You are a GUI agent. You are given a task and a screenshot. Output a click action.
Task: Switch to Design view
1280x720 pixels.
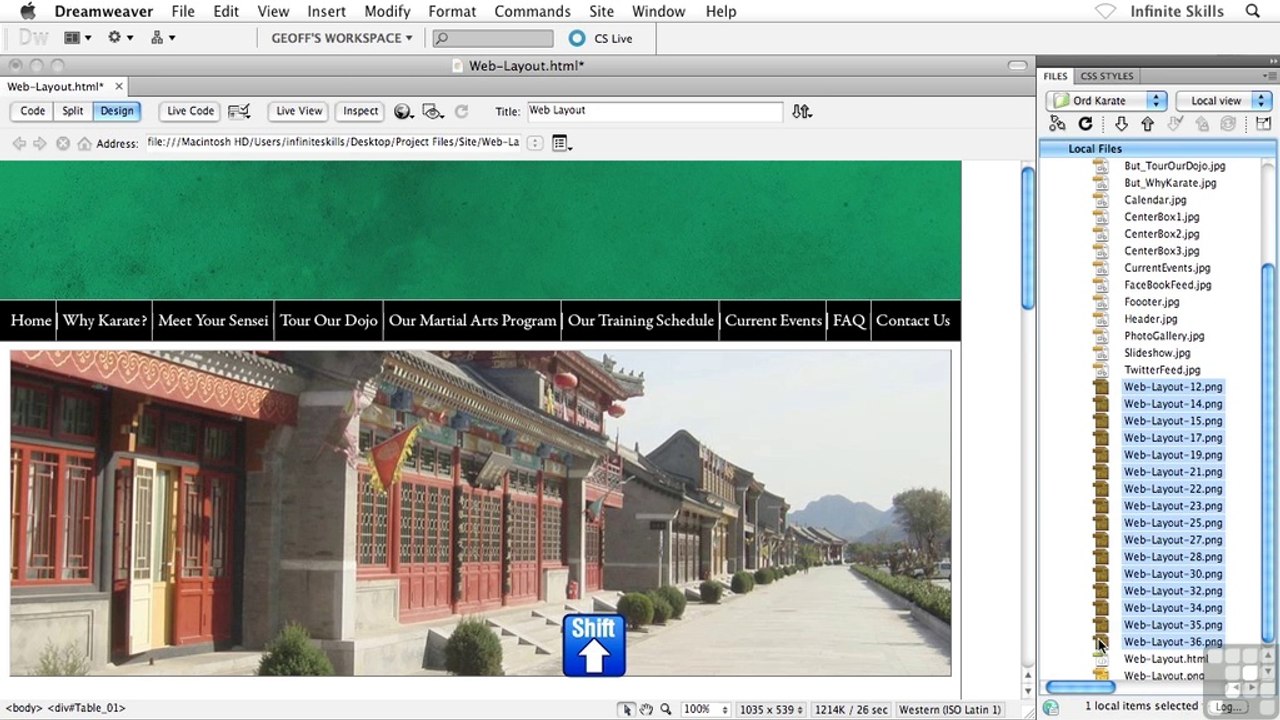pyautogui.click(x=116, y=111)
